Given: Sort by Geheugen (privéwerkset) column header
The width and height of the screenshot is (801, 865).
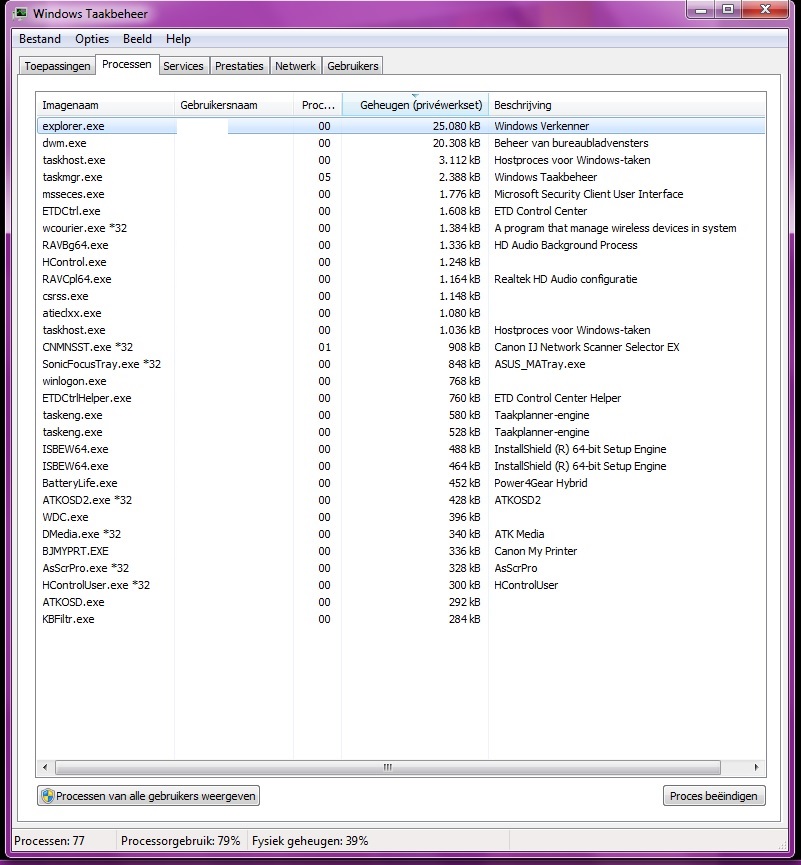Looking at the screenshot, I should (x=415, y=105).
